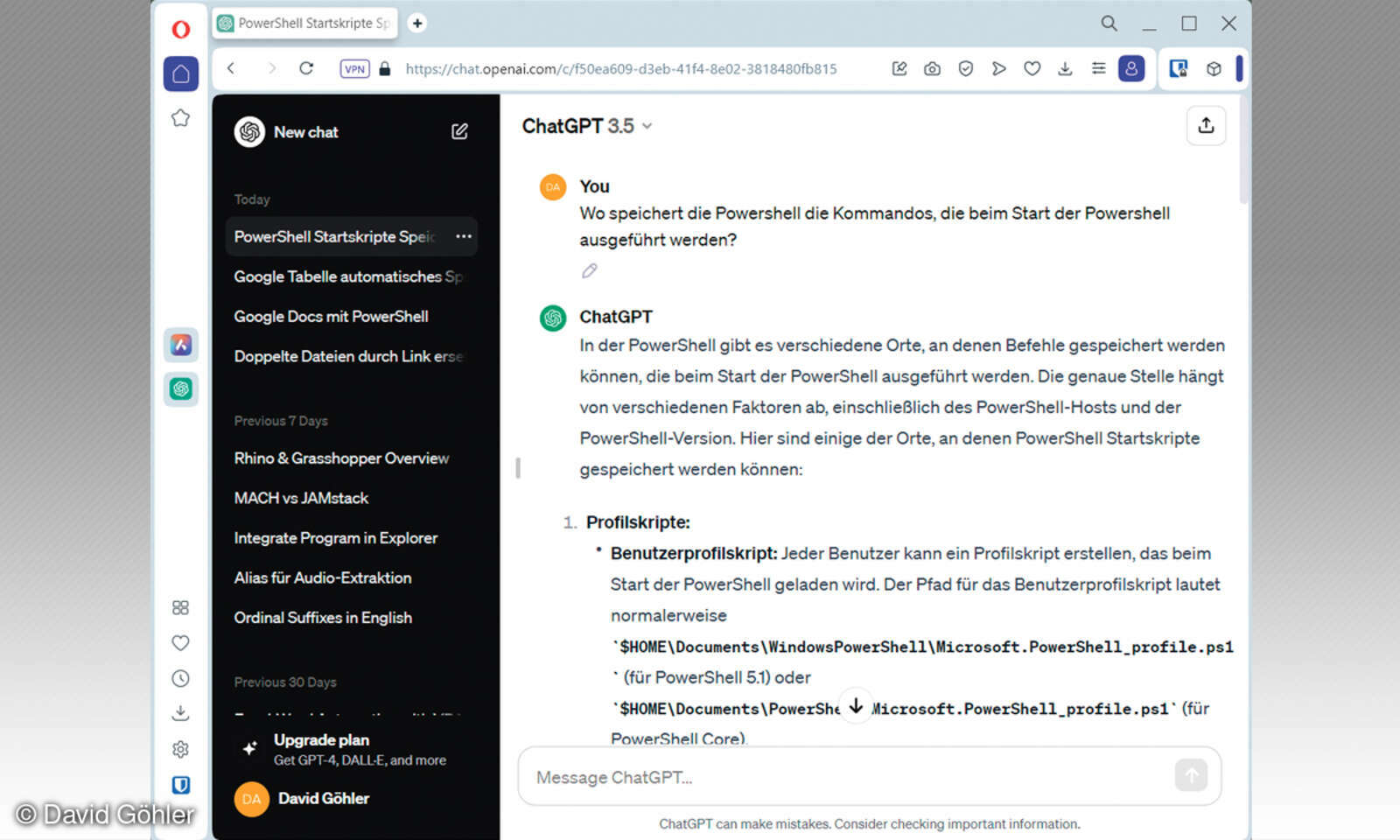Open the Google Docs mit PowerShell chat

coord(331,316)
